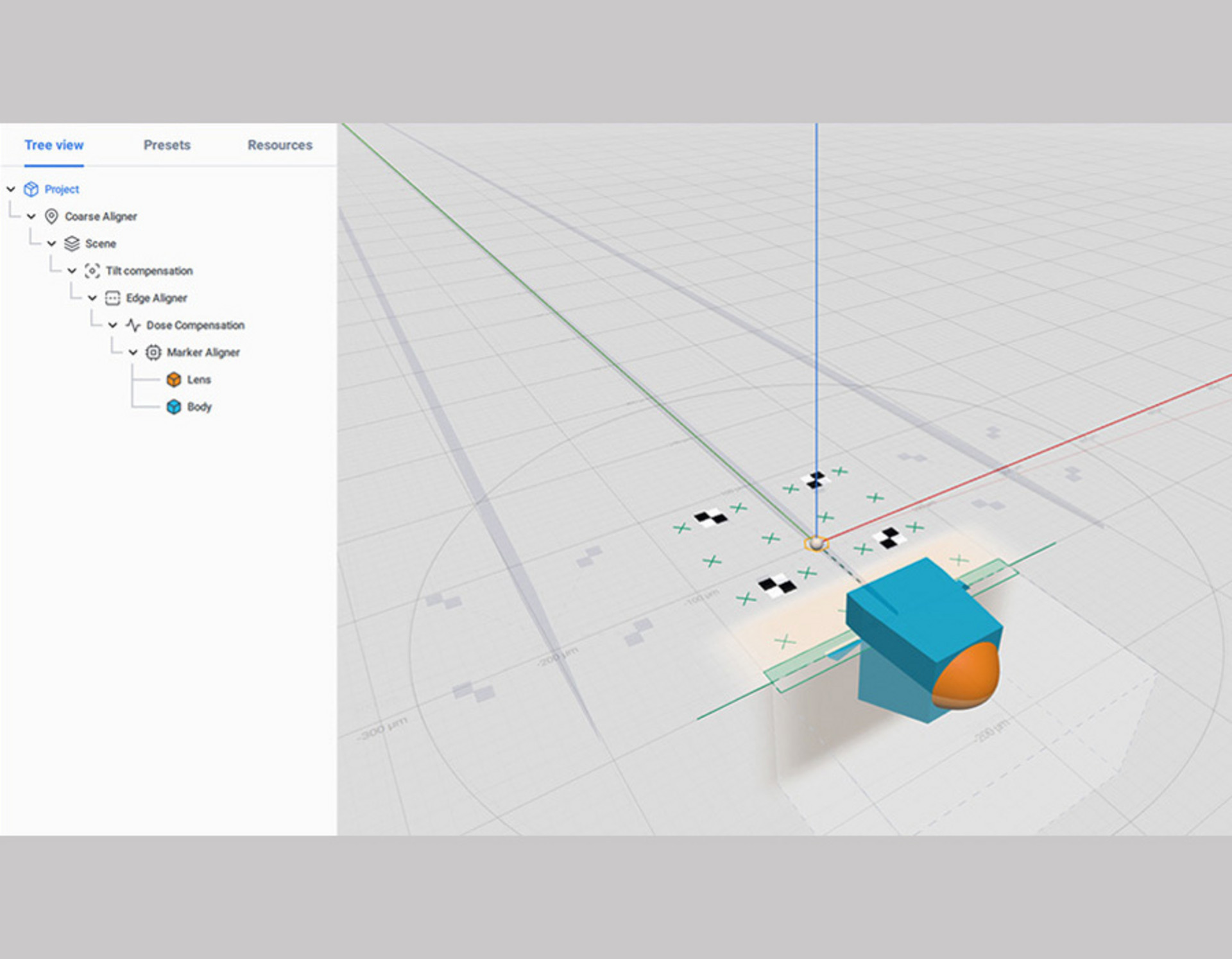The image size is (1232, 959).
Task: Select the Dose Compensation tree item
Action: (195, 325)
